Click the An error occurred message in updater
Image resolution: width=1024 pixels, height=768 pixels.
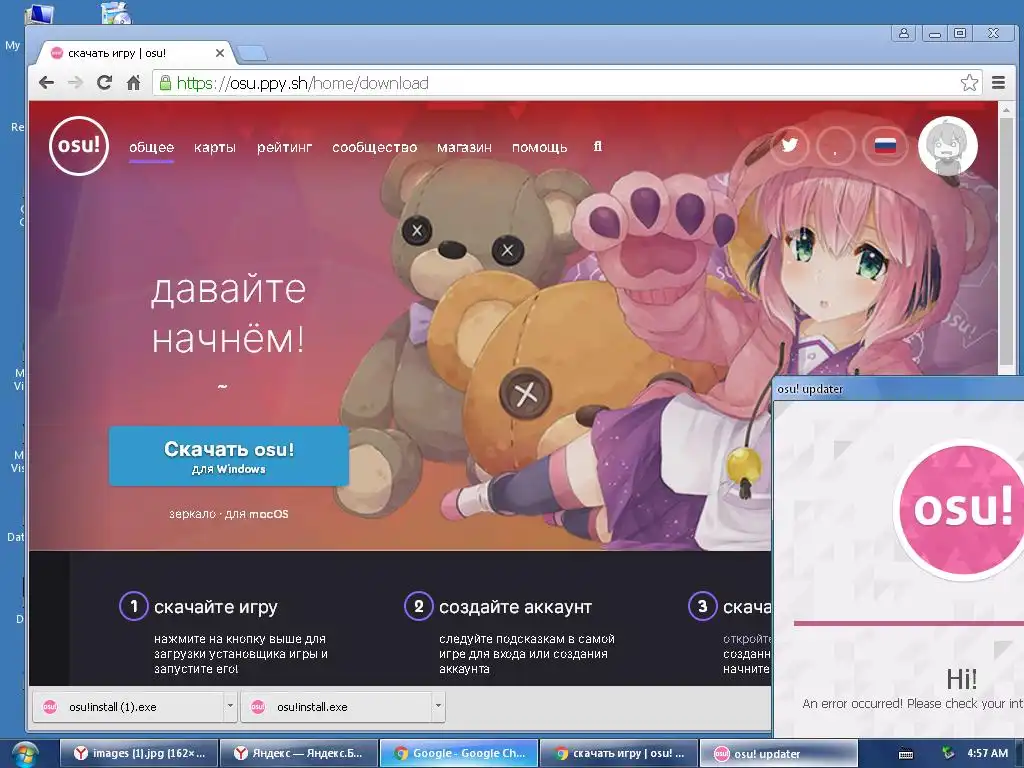click(x=913, y=704)
